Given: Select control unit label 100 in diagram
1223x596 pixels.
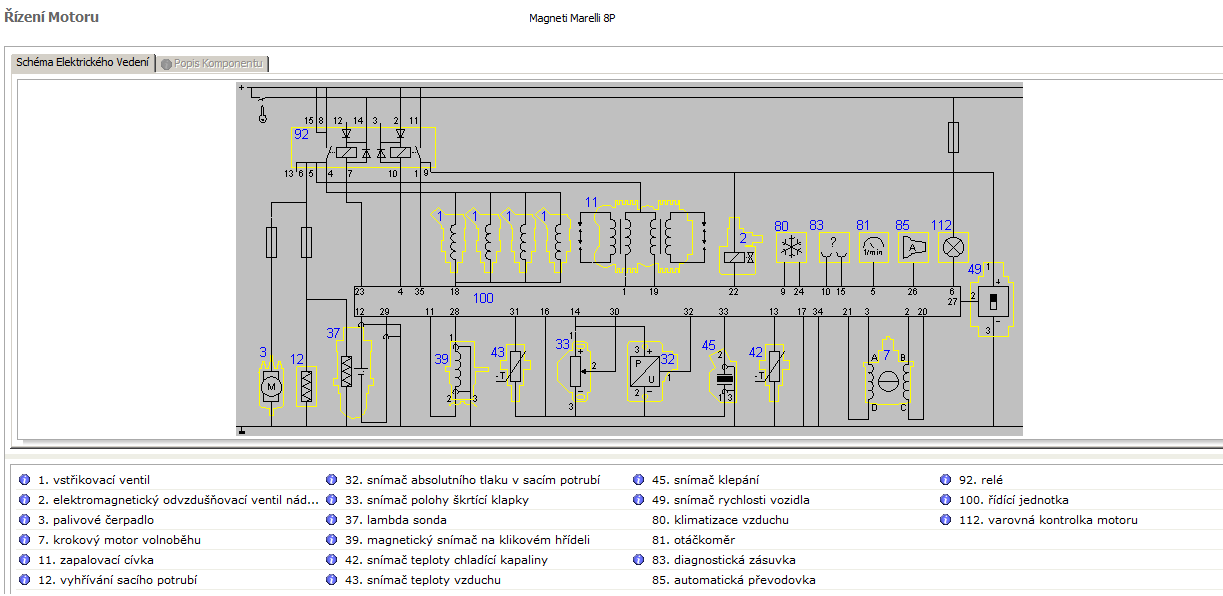Looking at the screenshot, I should pyautogui.click(x=483, y=298).
